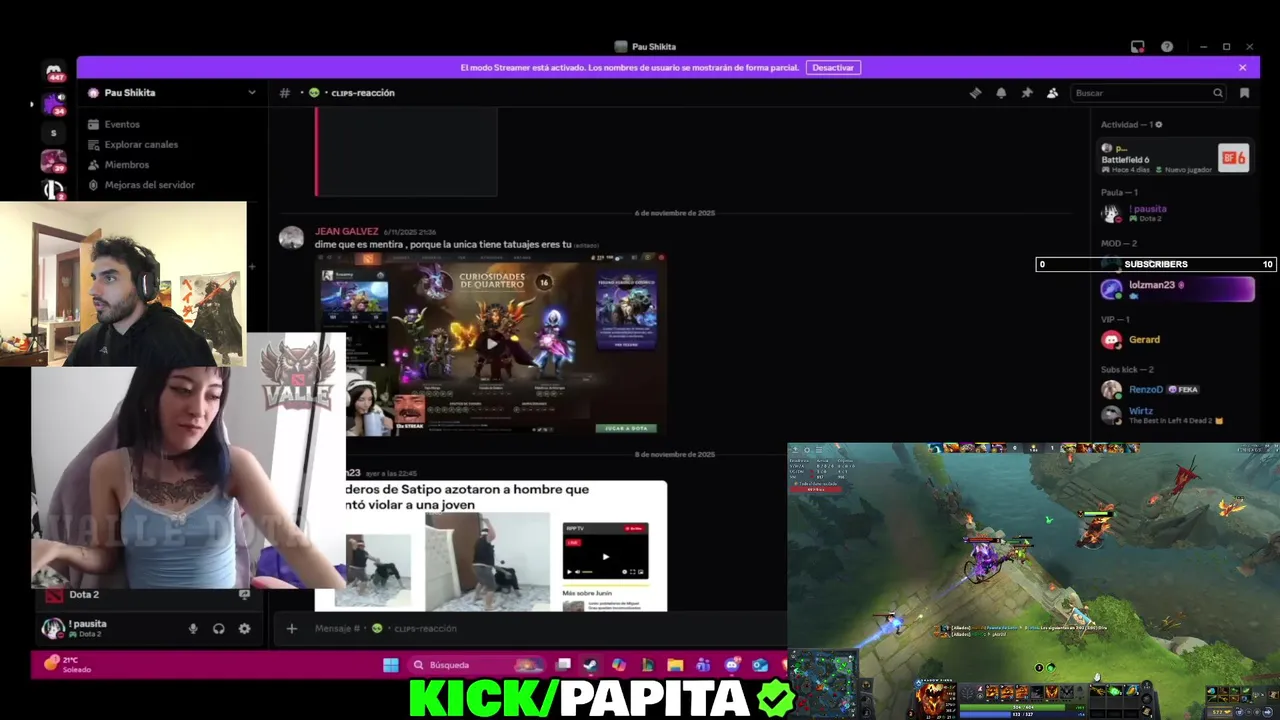Show pinned messages pin icon
Image resolution: width=1280 pixels, height=720 pixels.
tap(1026, 93)
